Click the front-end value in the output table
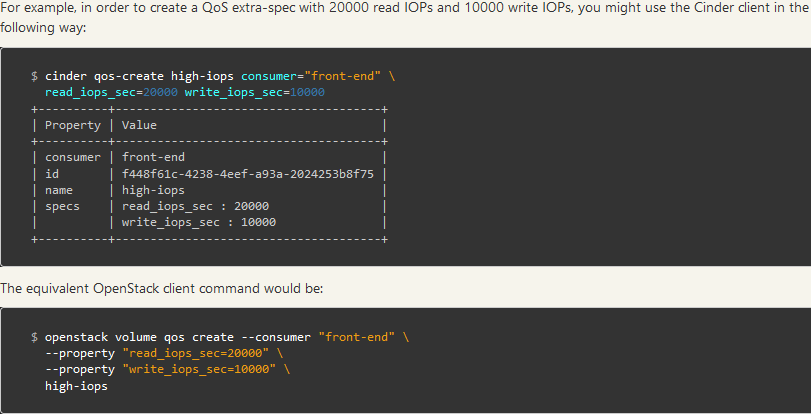Viewport: 811px width, 414px height. coord(153,157)
